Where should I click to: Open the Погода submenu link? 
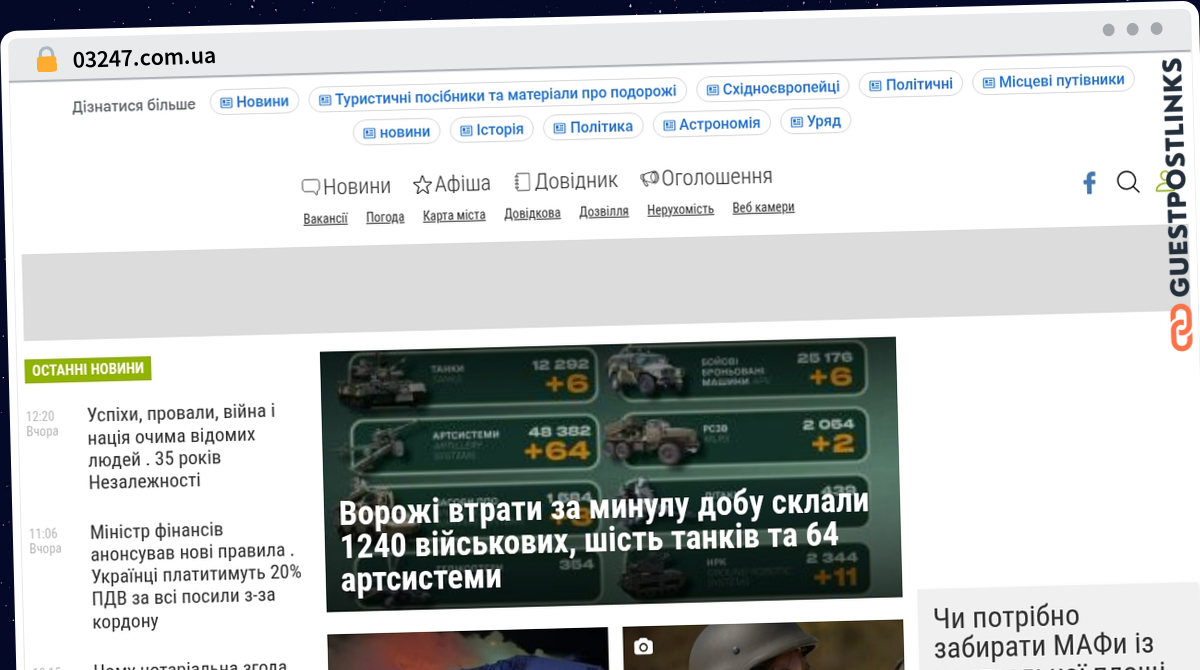pyautogui.click(x=385, y=217)
